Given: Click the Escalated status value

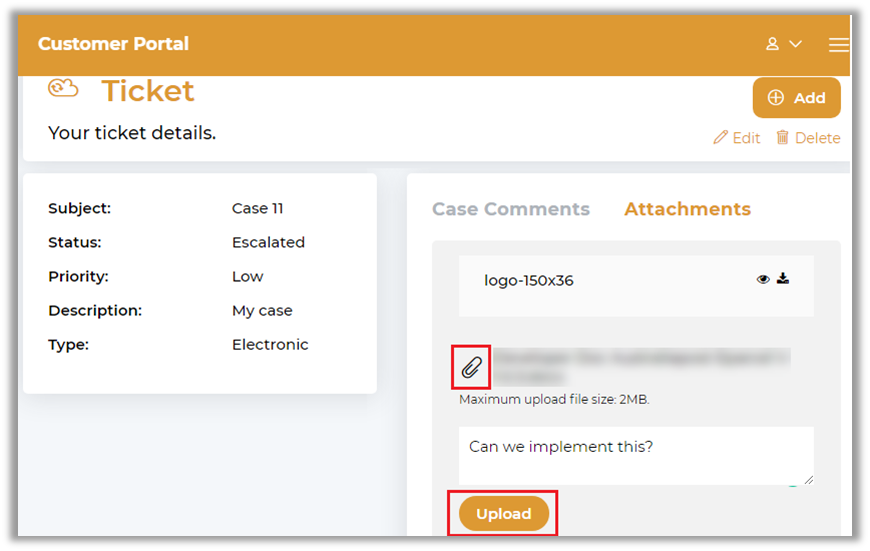Looking at the screenshot, I should click(268, 242).
